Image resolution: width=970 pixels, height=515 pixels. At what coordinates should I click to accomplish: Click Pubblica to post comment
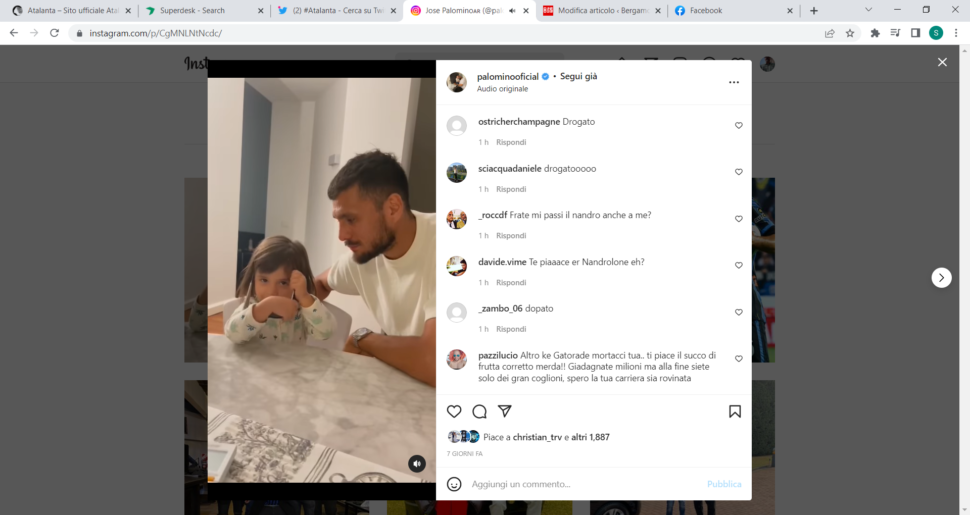click(724, 484)
